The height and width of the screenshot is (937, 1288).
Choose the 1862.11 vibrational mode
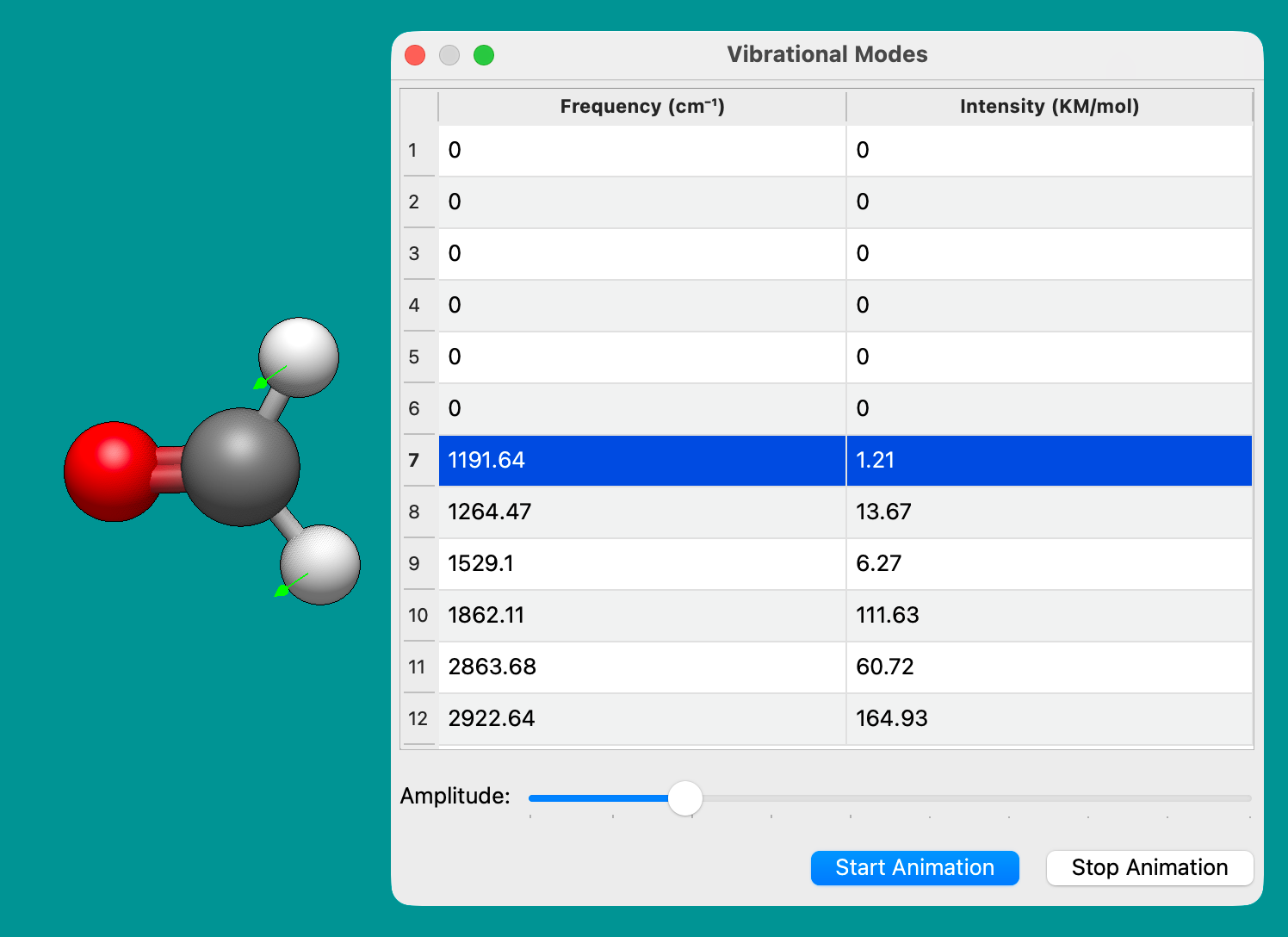tap(641, 615)
